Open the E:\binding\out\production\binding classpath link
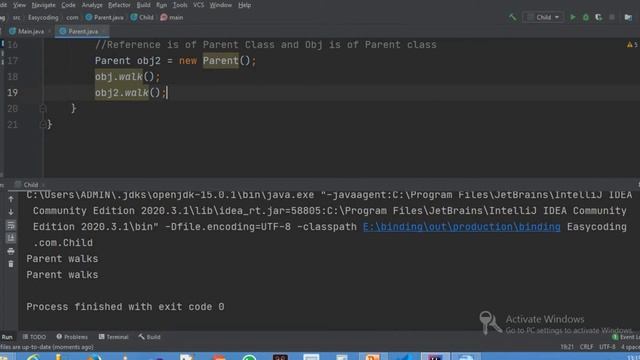 462,227
